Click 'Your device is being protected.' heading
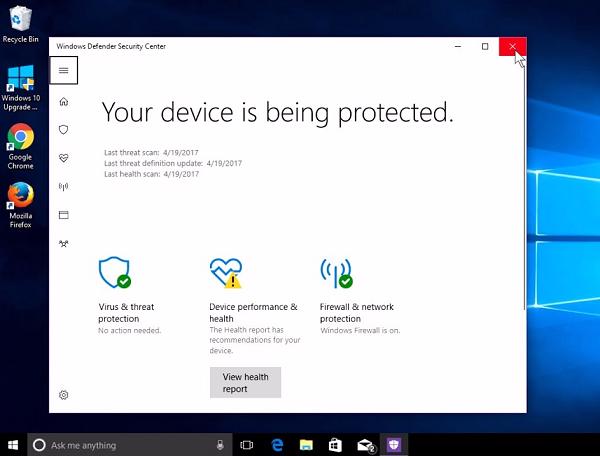This screenshot has width=600, height=456. [x=277, y=113]
